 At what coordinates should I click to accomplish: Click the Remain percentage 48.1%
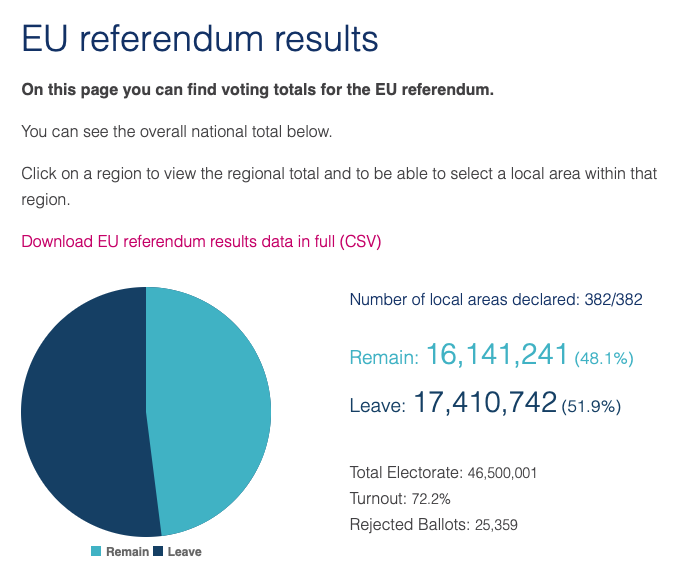coord(604,357)
